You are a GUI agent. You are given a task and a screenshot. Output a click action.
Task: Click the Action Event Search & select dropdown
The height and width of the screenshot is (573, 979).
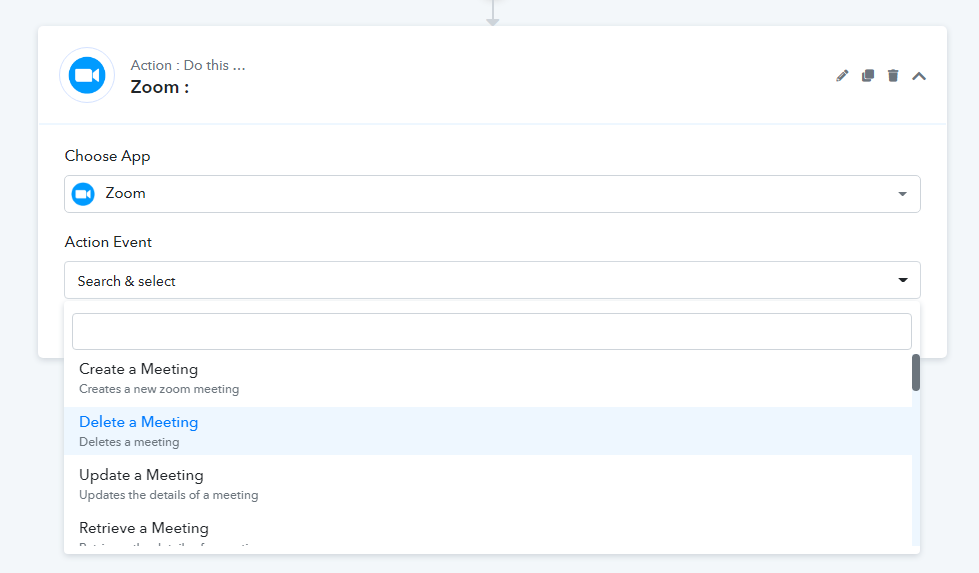492,280
